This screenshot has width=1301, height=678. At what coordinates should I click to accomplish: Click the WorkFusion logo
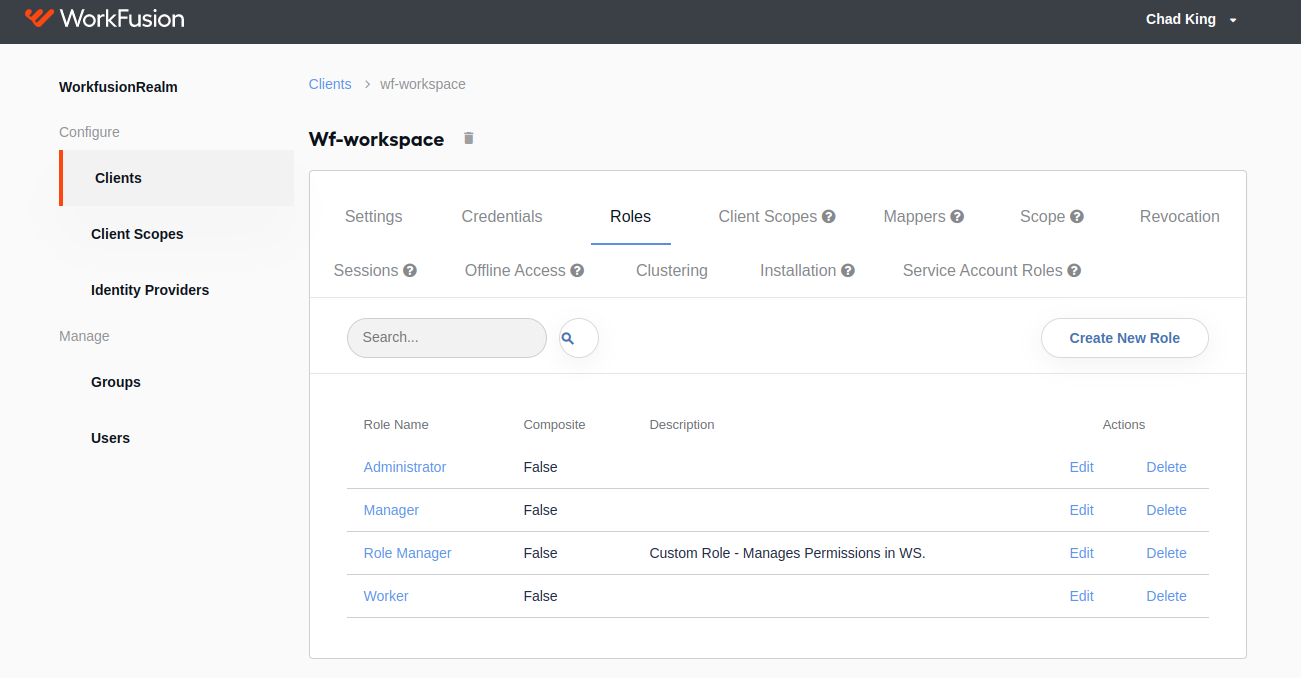[x=104, y=18]
